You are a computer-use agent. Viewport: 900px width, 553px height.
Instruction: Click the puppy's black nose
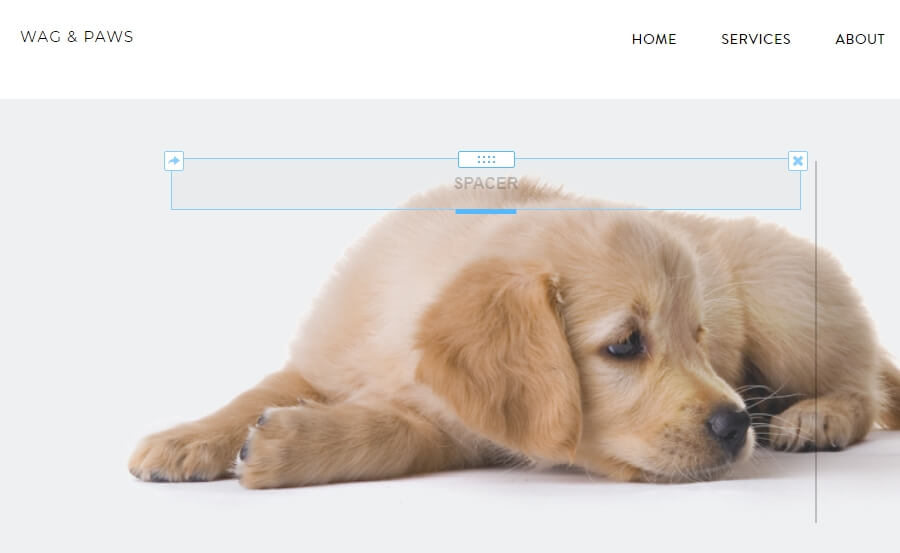point(728,426)
